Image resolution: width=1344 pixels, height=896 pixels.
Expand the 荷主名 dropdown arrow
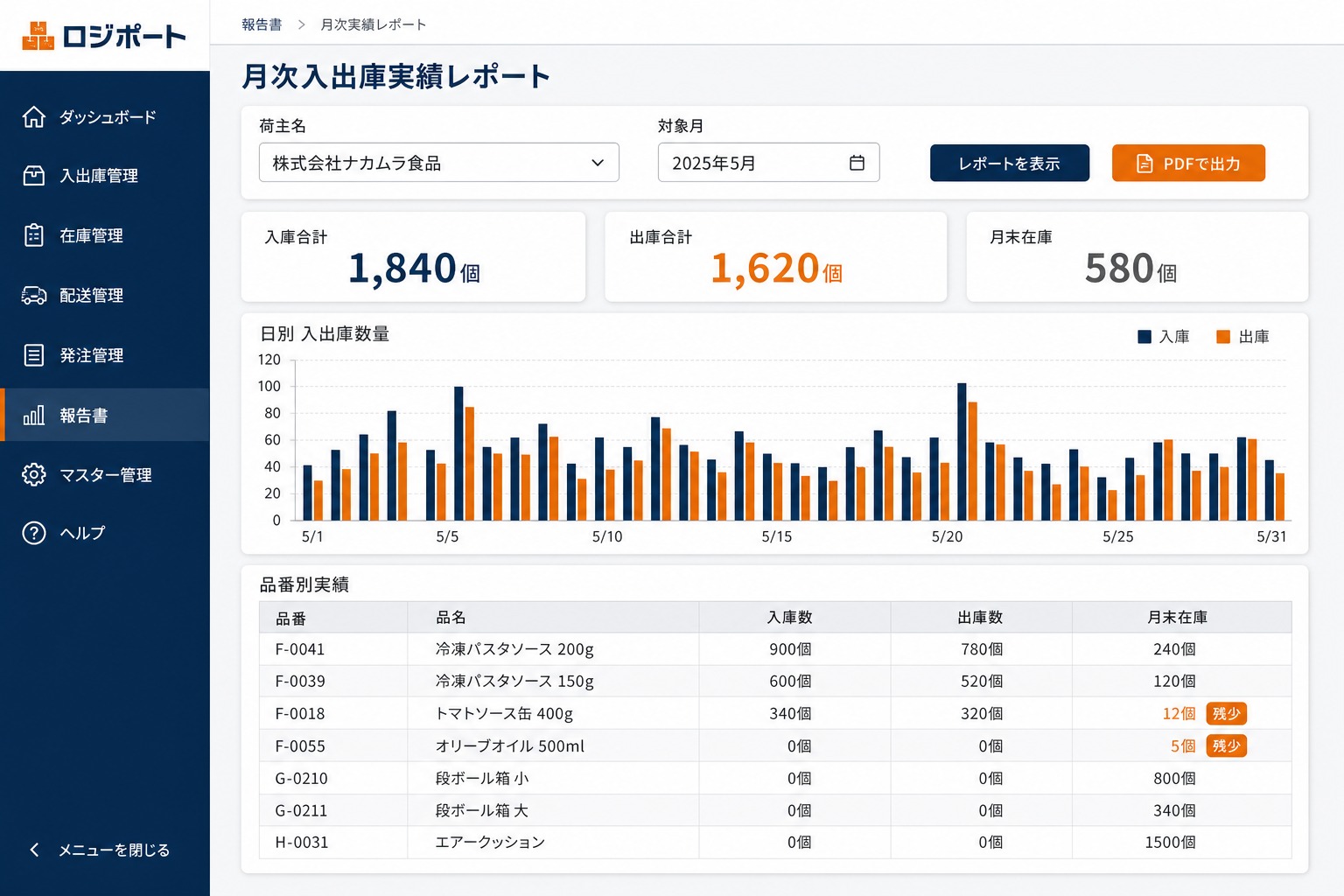598,163
